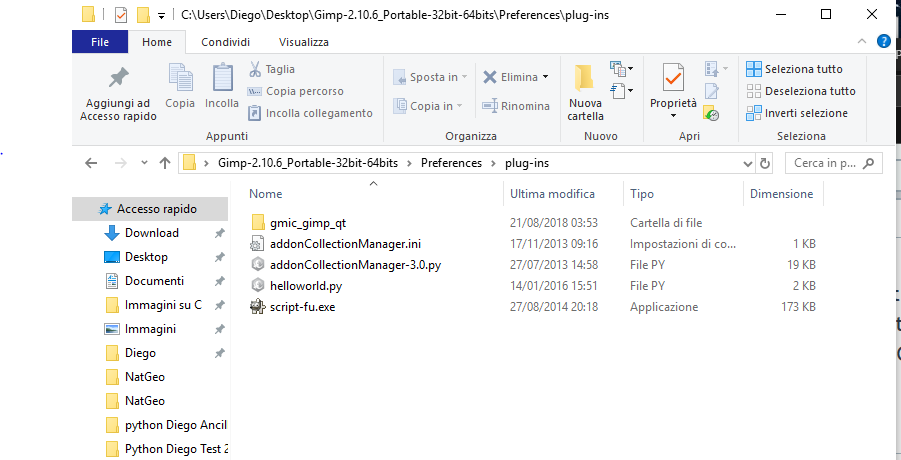Collapse the ribbon with the chevron
The image size is (901, 460).
click(x=861, y=41)
